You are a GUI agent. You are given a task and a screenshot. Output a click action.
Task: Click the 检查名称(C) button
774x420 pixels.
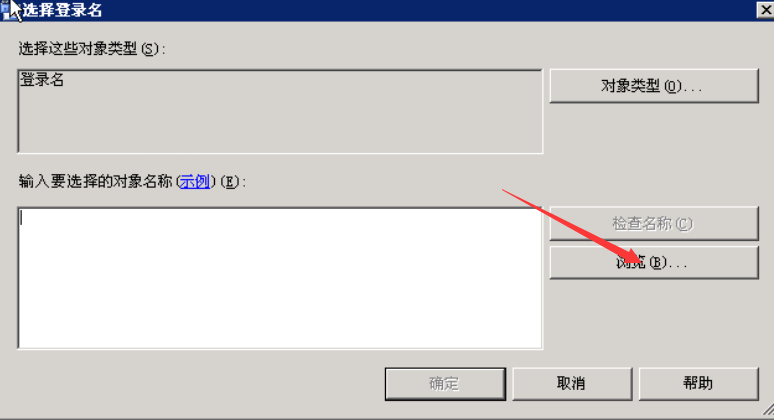[654, 224]
